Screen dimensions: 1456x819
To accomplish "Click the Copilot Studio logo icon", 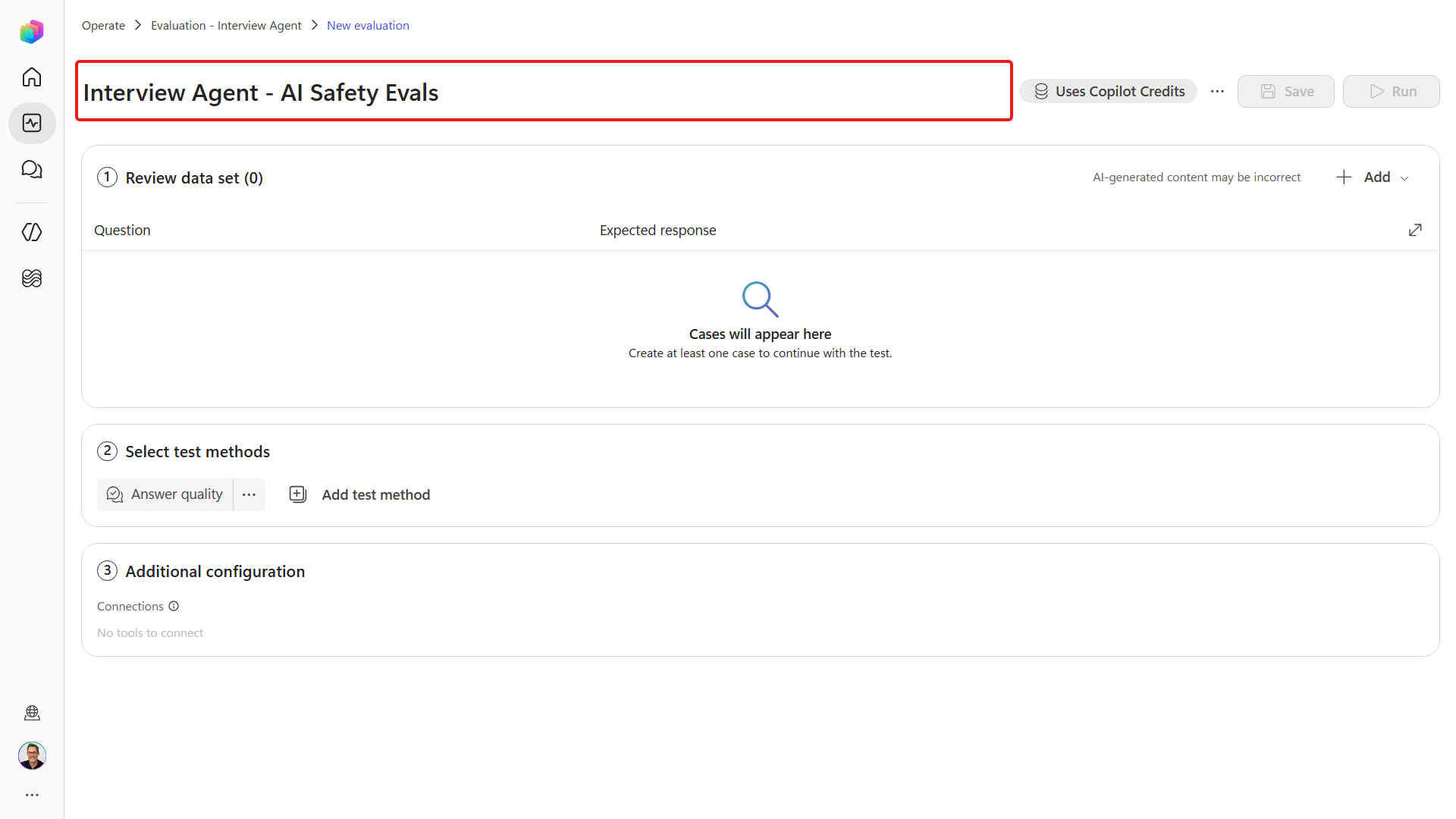I will pos(32,32).
